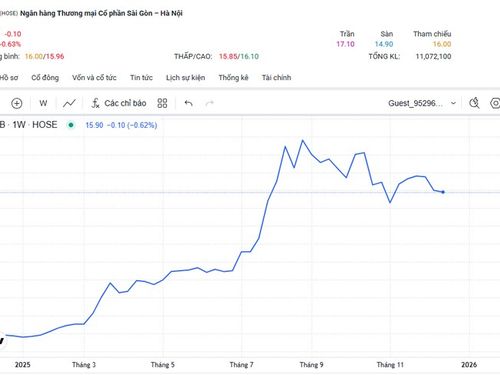Click the company name Ngân hàng Thương mại Cổ phần Sài Gòn – Hà Nội
500x375 pixels.
[x=101, y=13]
